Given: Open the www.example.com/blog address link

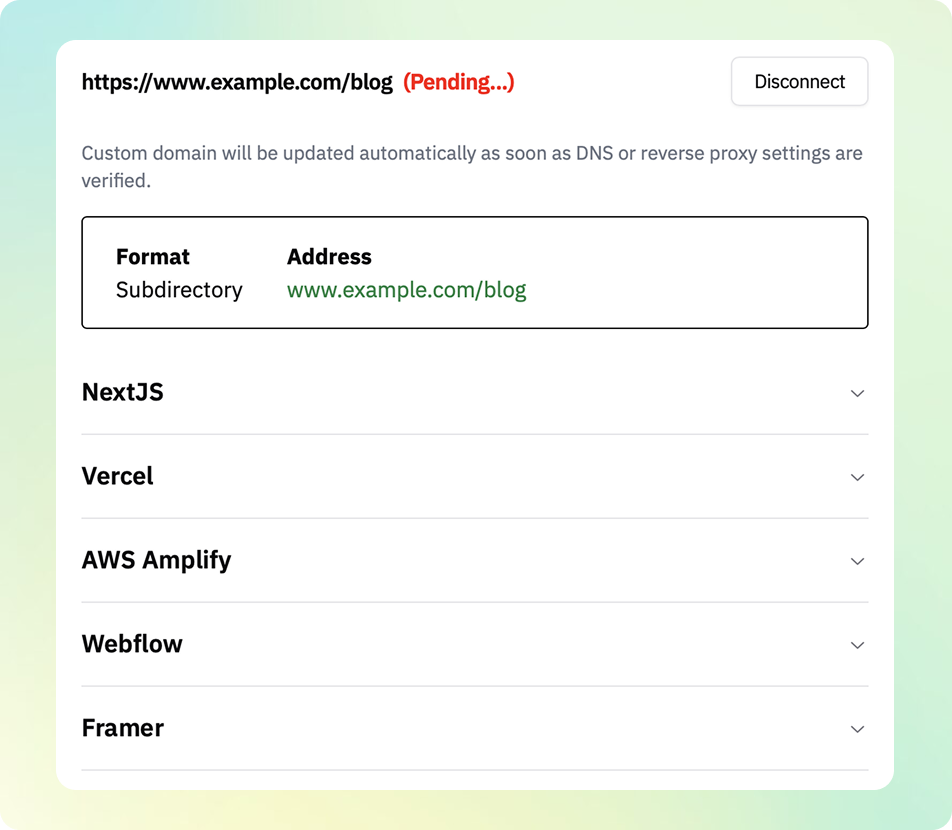Looking at the screenshot, I should [406, 290].
